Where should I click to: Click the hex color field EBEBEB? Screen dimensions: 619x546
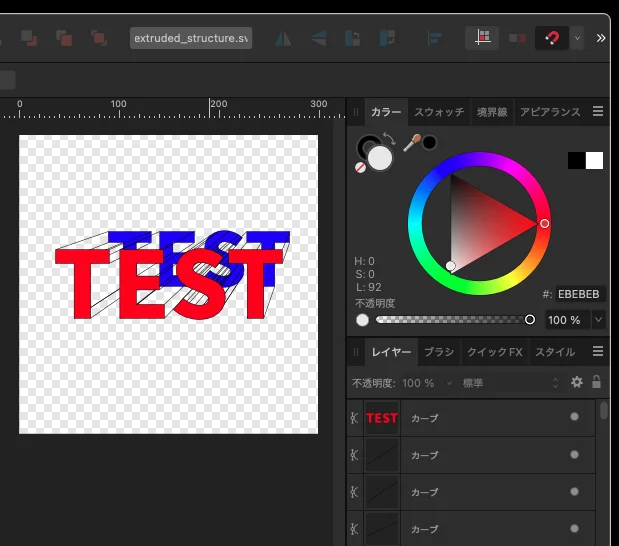point(580,294)
